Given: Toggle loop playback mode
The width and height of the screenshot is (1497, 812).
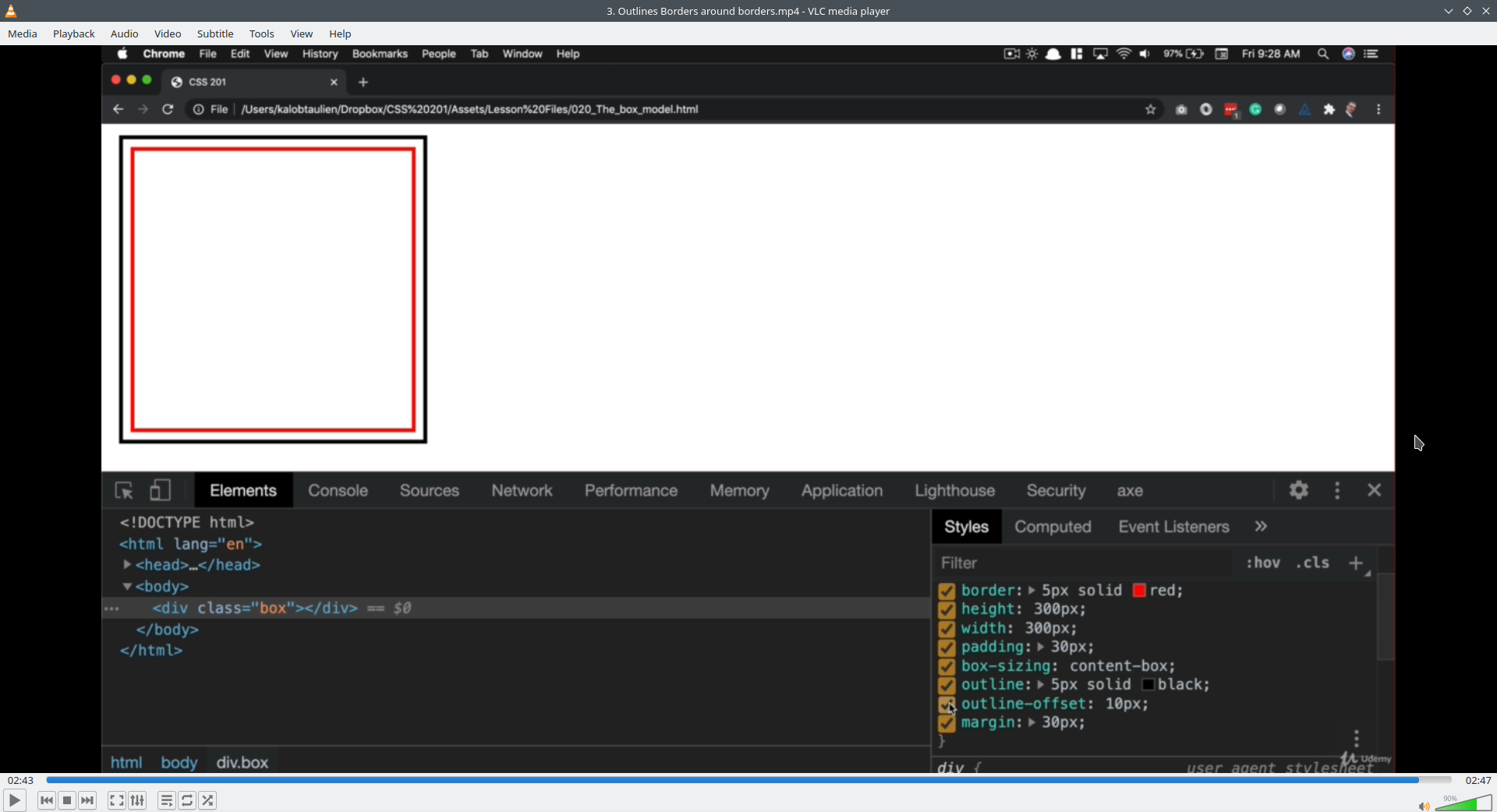Looking at the screenshot, I should 187,800.
